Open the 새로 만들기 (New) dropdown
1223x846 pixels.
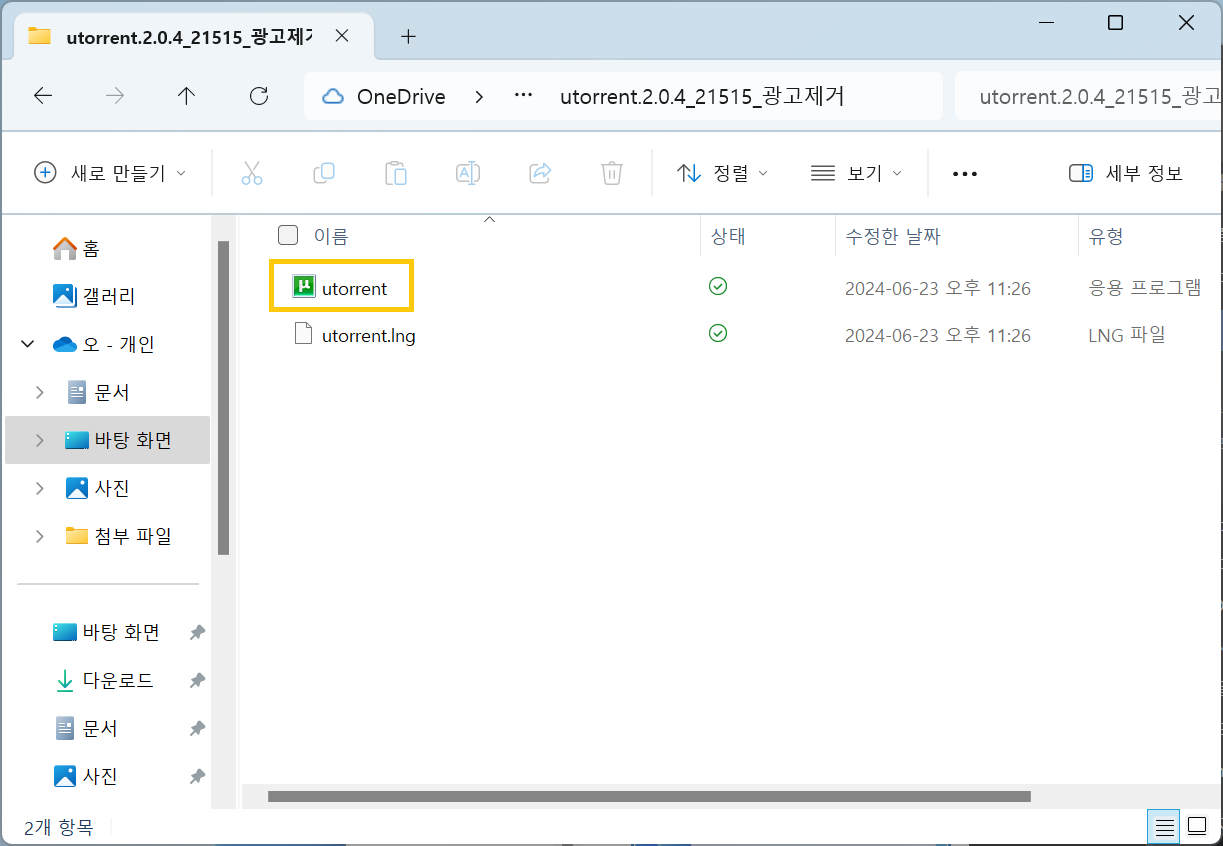110,173
